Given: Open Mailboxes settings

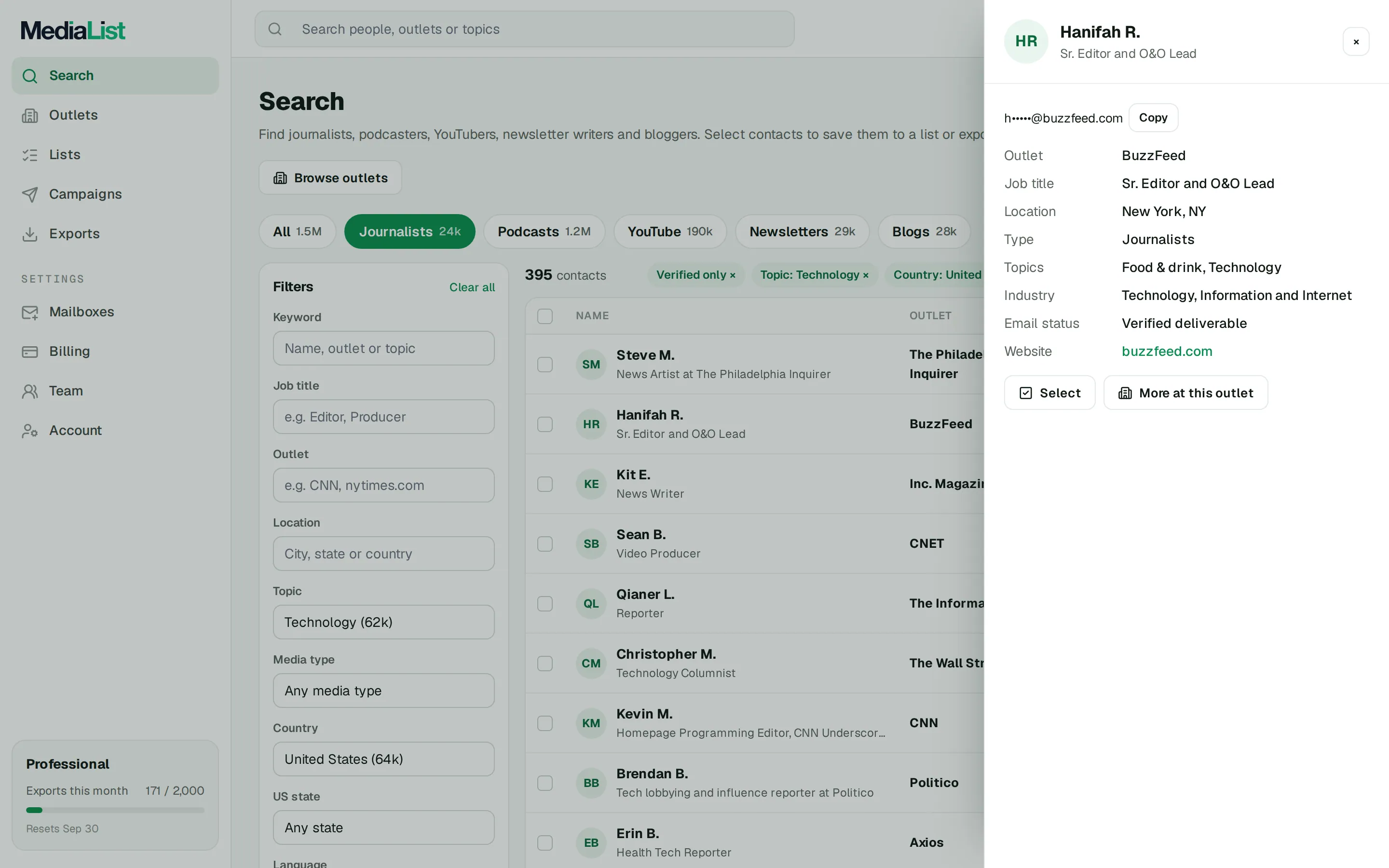Looking at the screenshot, I should point(115,312).
